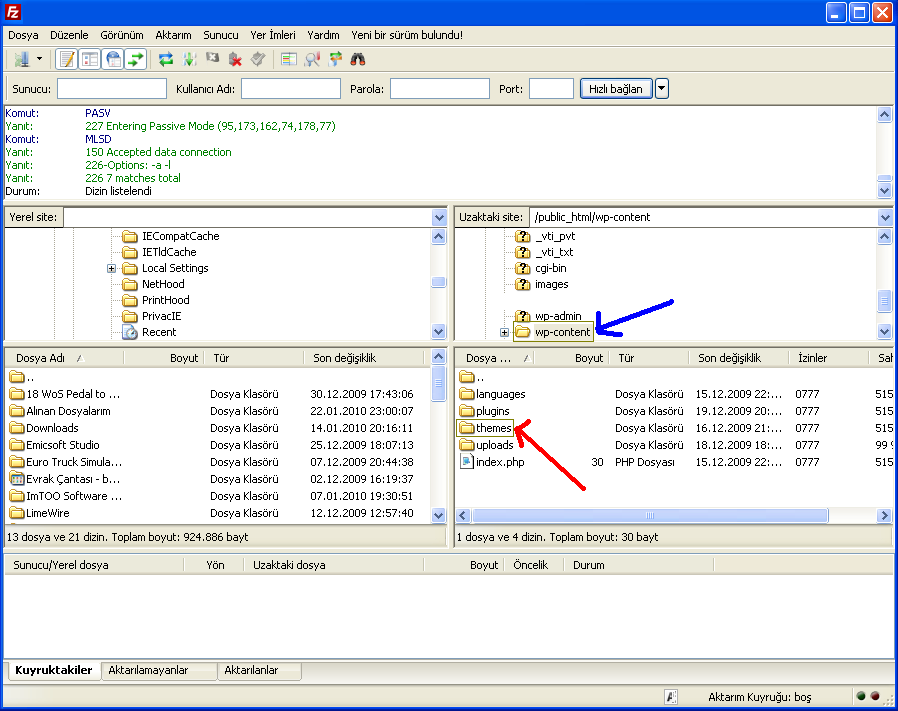The image size is (898, 711).
Task: Select _vti_pvt folder in remote tree
Action: [x=545, y=236]
